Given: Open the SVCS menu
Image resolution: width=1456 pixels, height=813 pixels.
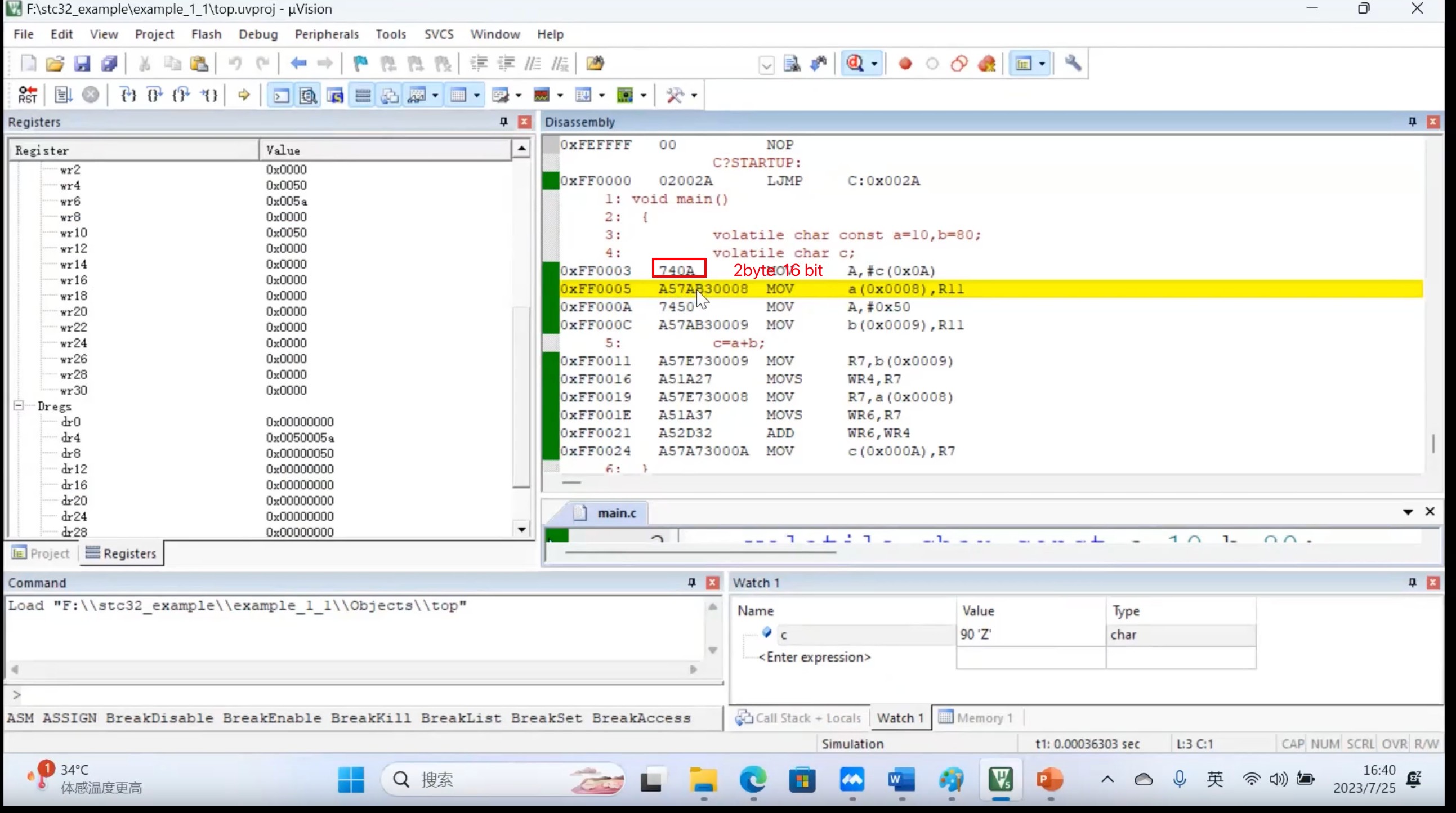Looking at the screenshot, I should 439,34.
